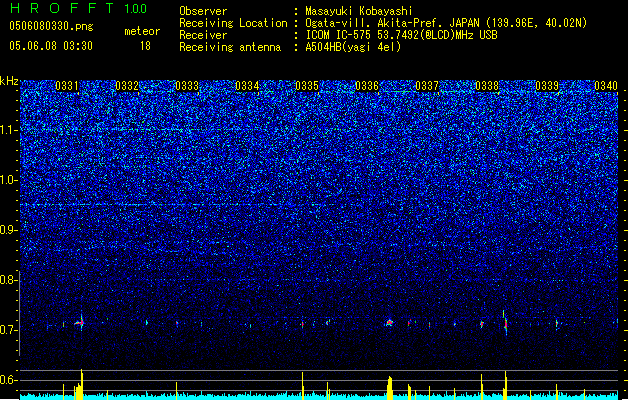
Task: Click the 0331 time marker
Action: pyautogui.click(x=67, y=86)
